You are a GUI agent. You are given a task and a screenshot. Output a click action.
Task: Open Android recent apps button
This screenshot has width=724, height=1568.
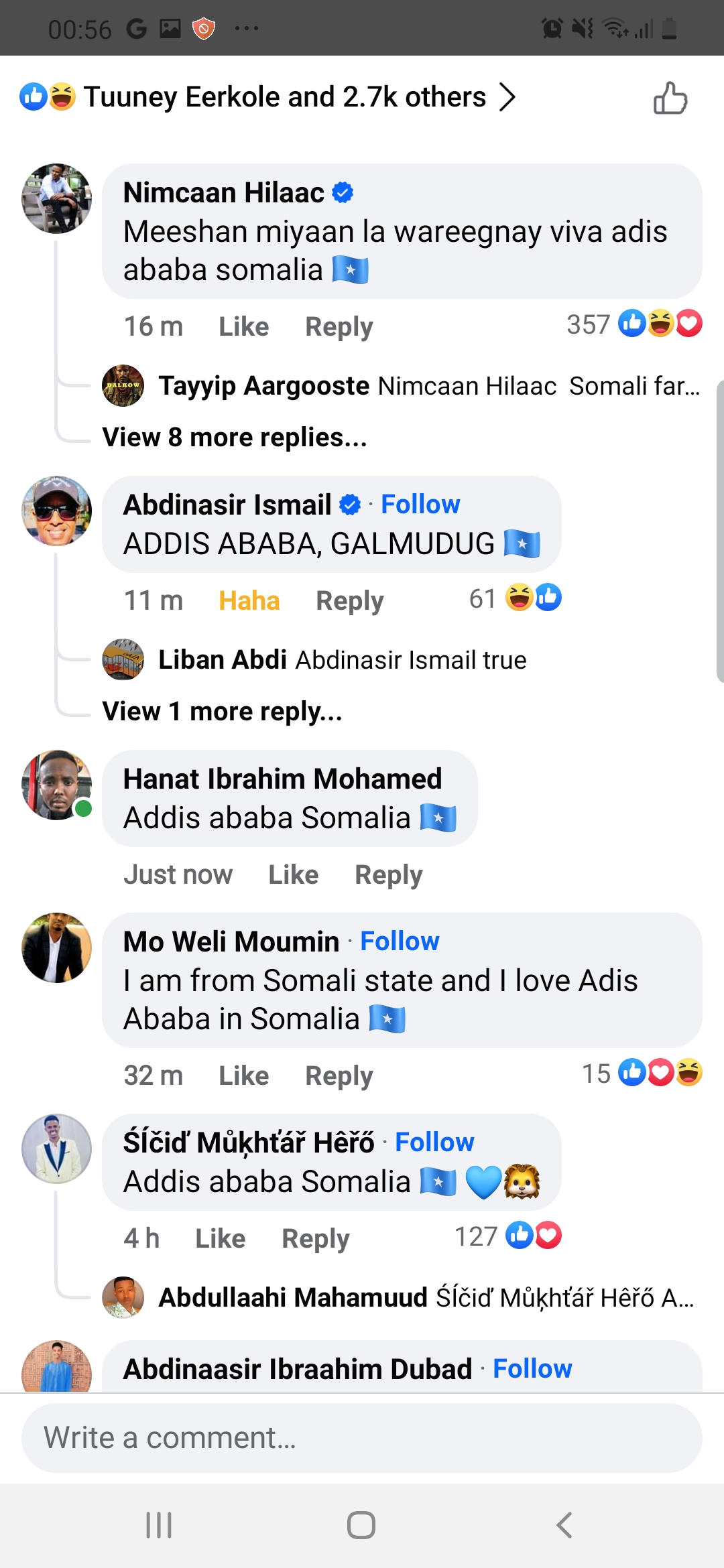(x=159, y=1525)
